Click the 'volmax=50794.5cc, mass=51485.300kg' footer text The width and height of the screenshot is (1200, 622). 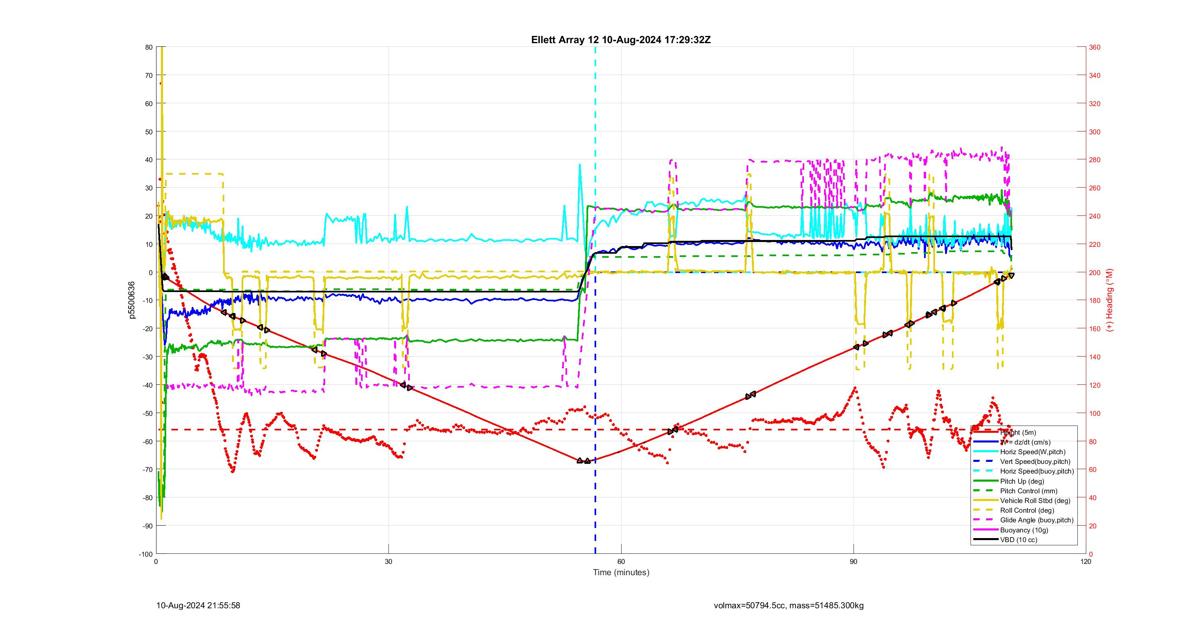pos(788,606)
